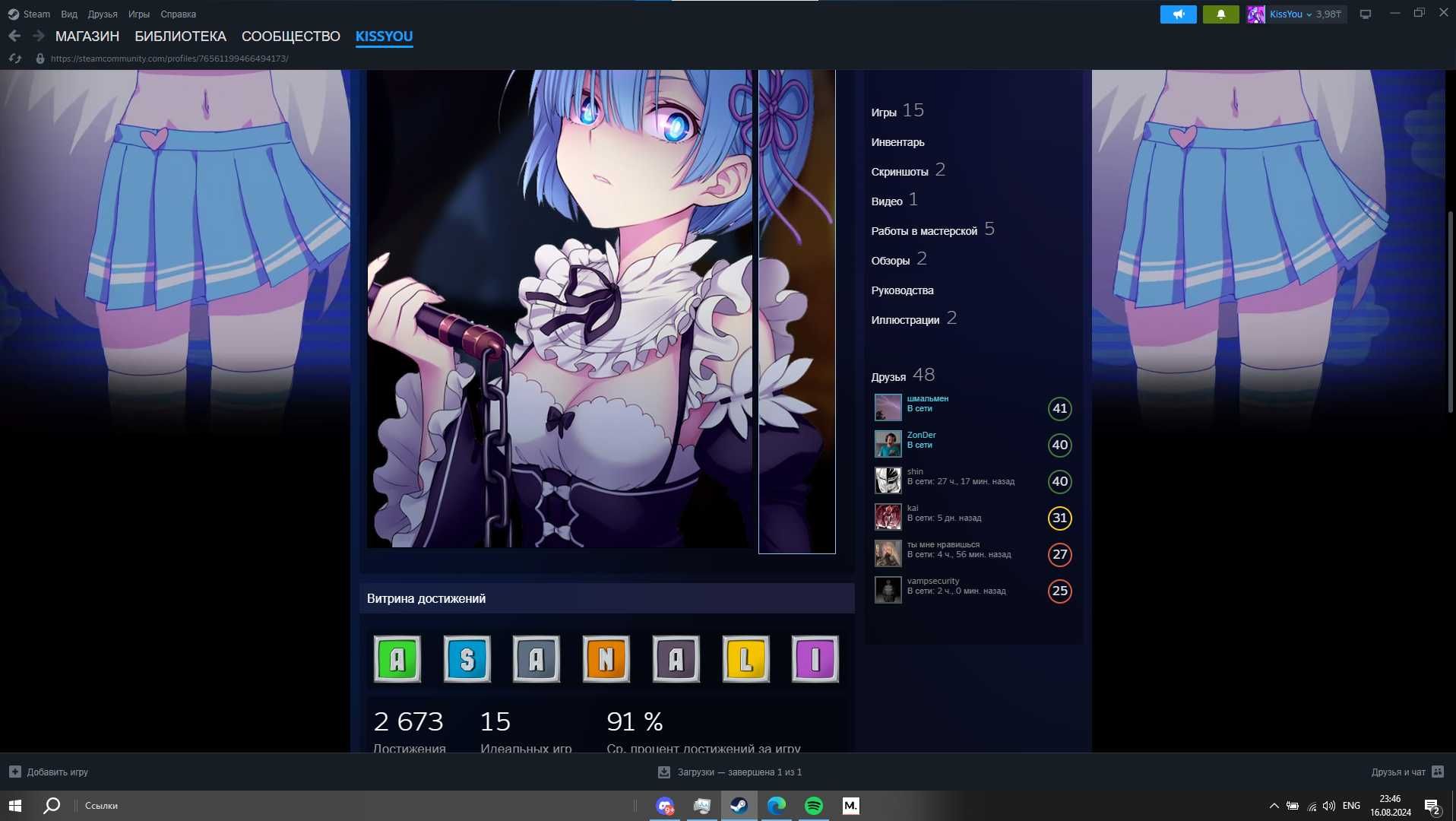
Task: Open the Справка menu
Action: point(179,14)
